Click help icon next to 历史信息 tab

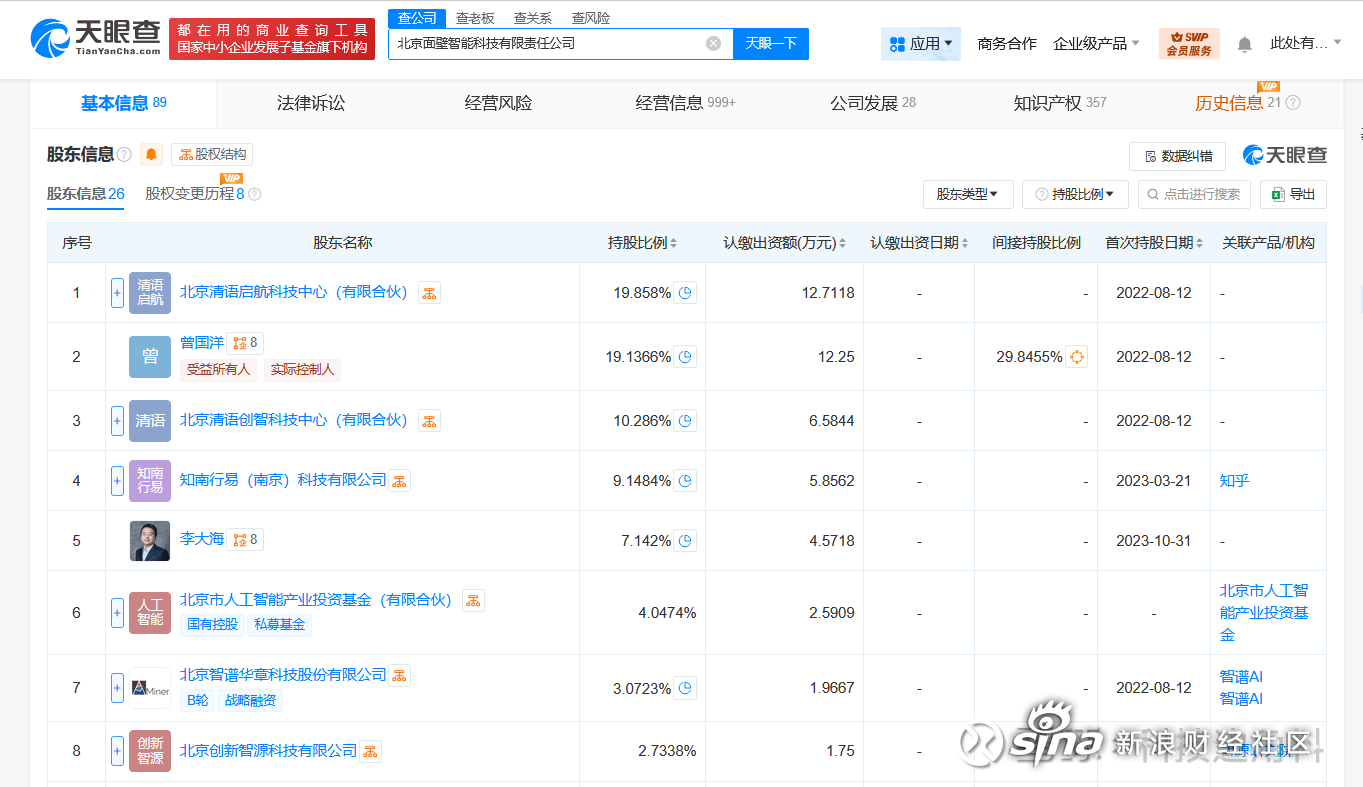(1293, 103)
